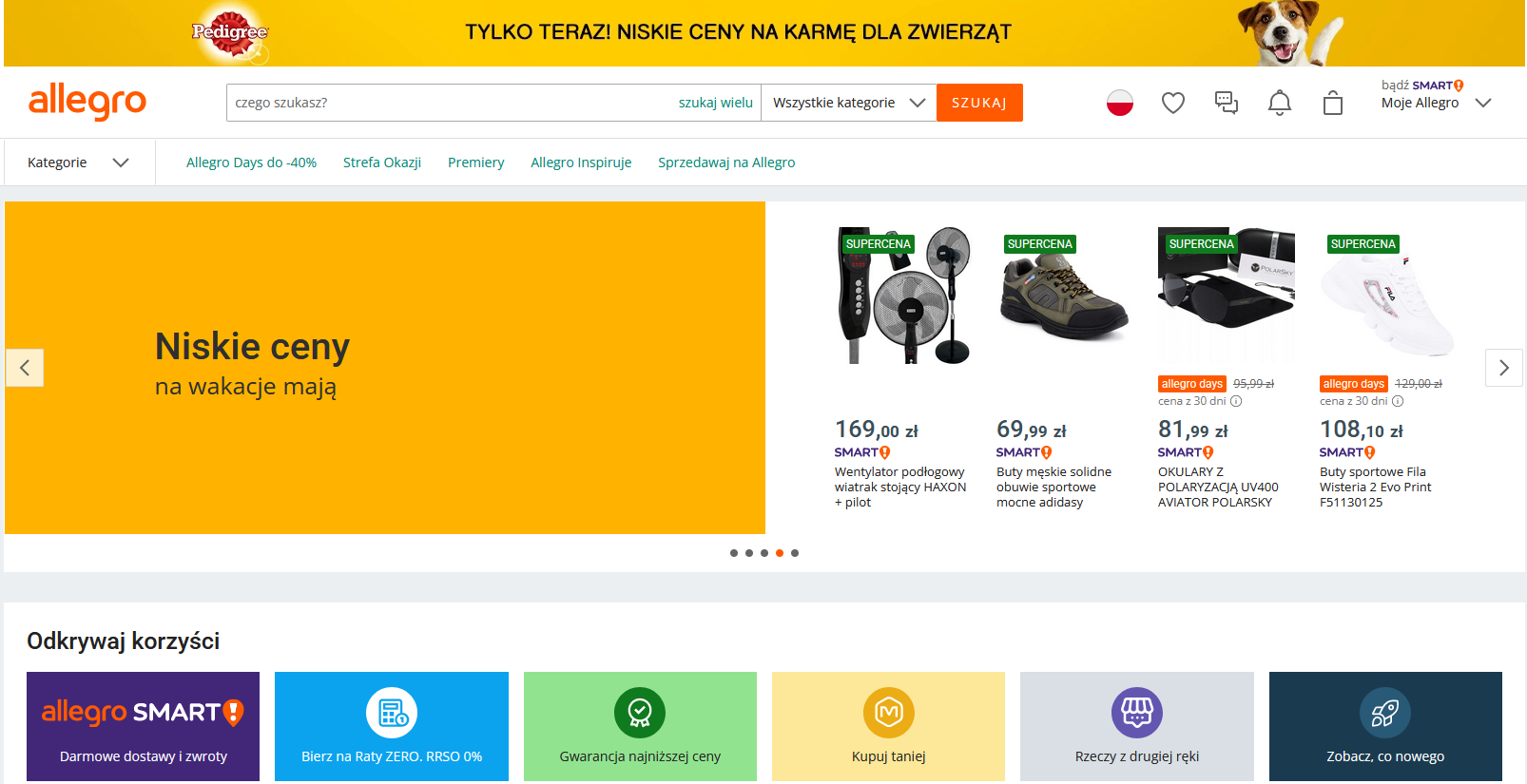The height and width of the screenshot is (784, 1527).
Task: Open the Polish flag language selector
Action: [x=1120, y=103]
